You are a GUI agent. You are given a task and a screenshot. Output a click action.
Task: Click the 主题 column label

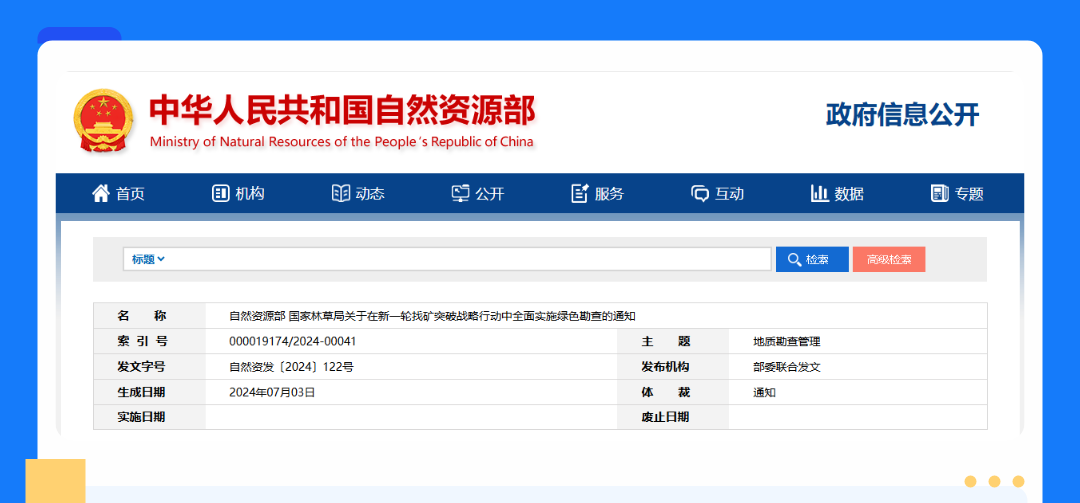coord(666,342)
